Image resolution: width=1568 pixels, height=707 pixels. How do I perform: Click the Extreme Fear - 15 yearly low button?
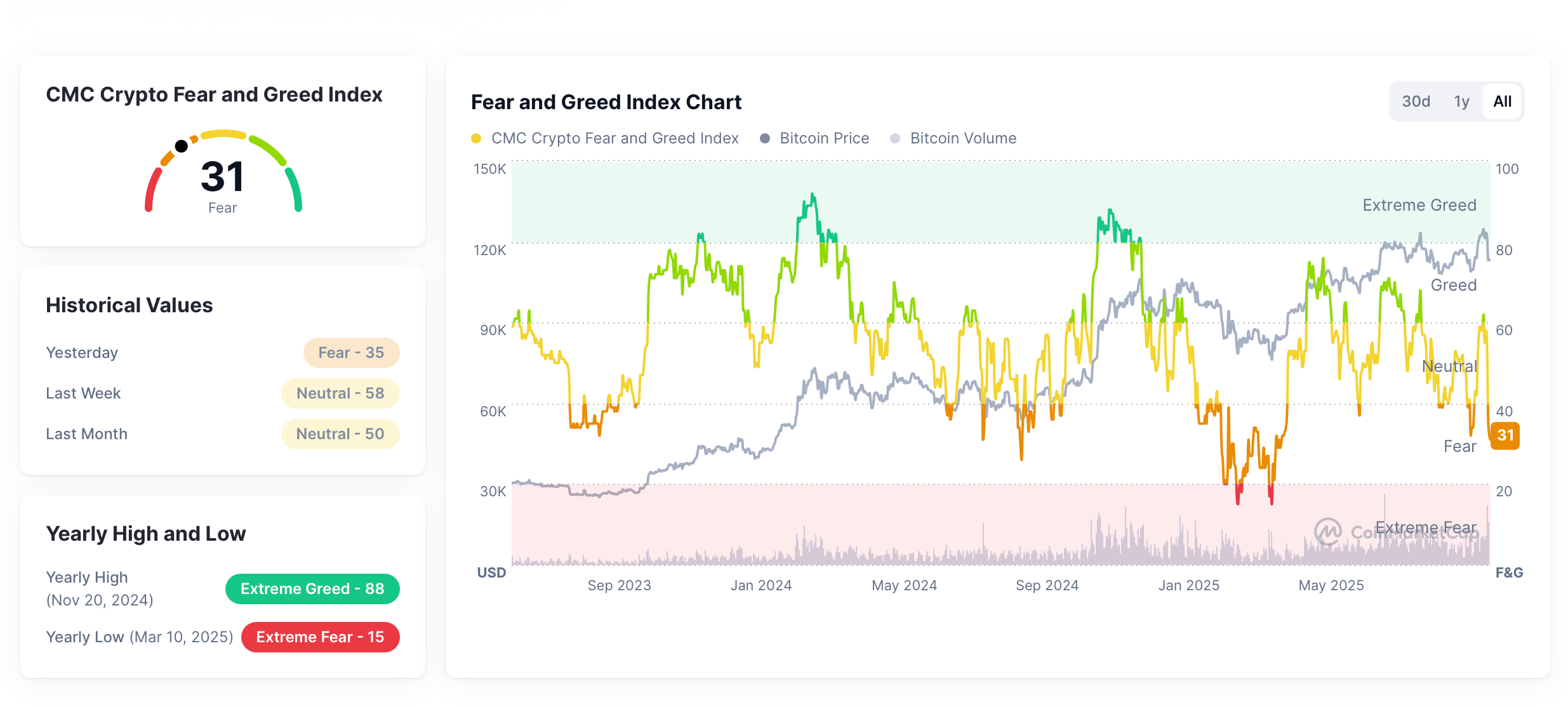pyautogui.click(x=320, y=637)
